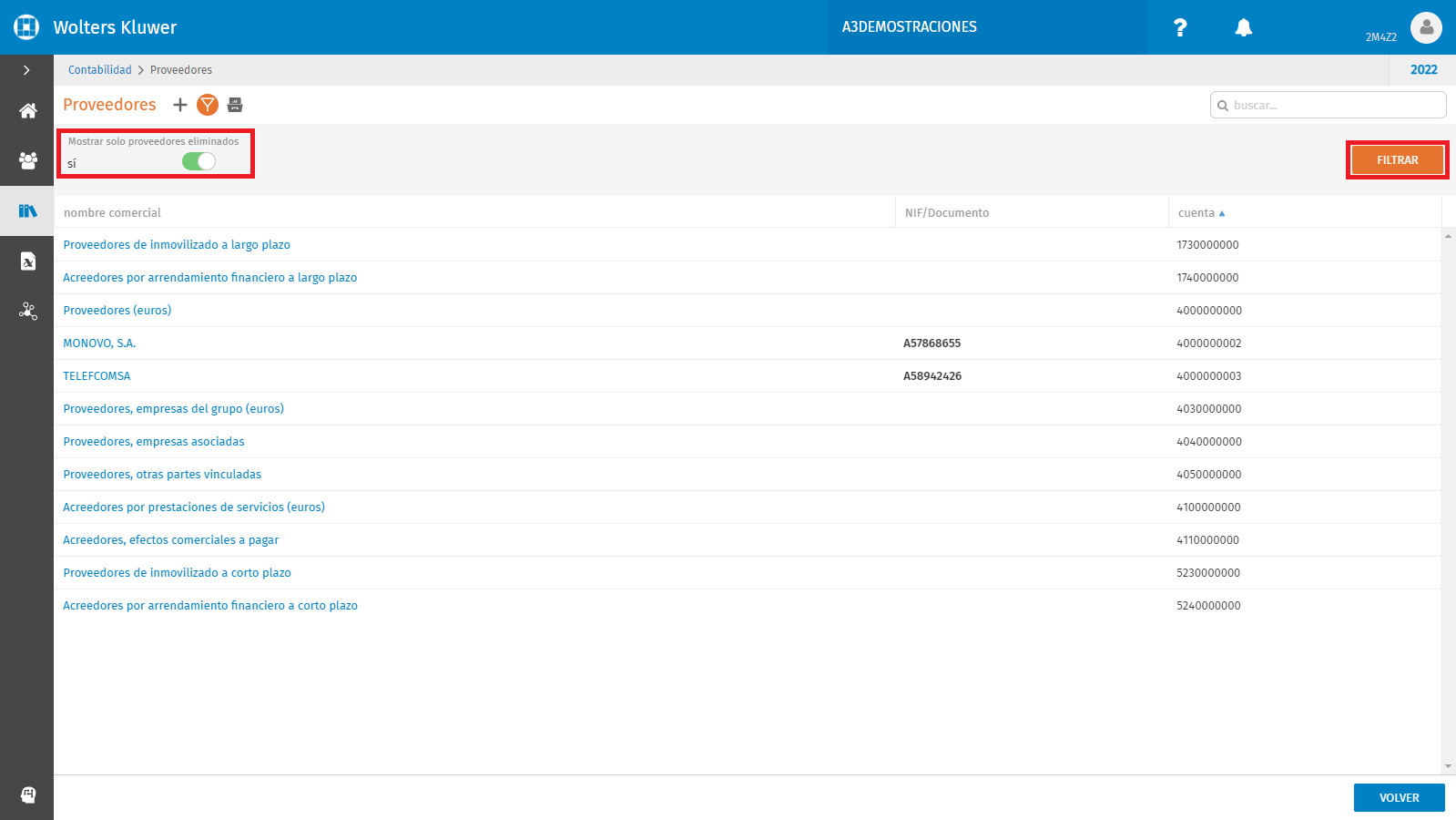This screenshot has width=1456, height=820.
Task: Open 'Proveedores, otras partes vinculadas'
Action: (162, 475)
